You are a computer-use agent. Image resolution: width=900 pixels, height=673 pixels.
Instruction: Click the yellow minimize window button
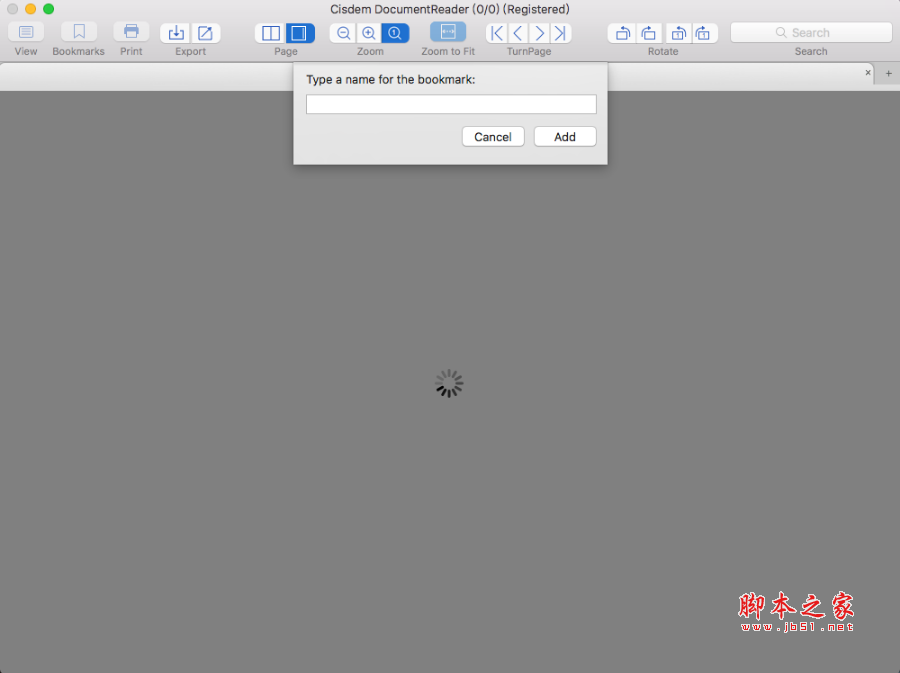30,9
